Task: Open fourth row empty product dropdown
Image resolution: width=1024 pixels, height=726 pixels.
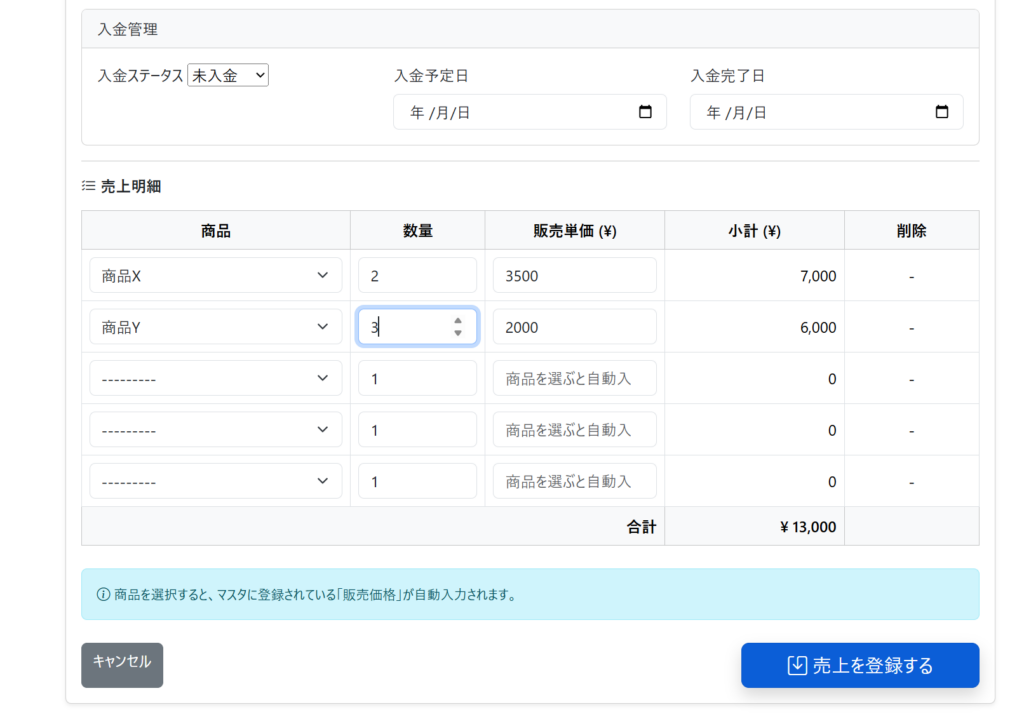Action: 215,430
